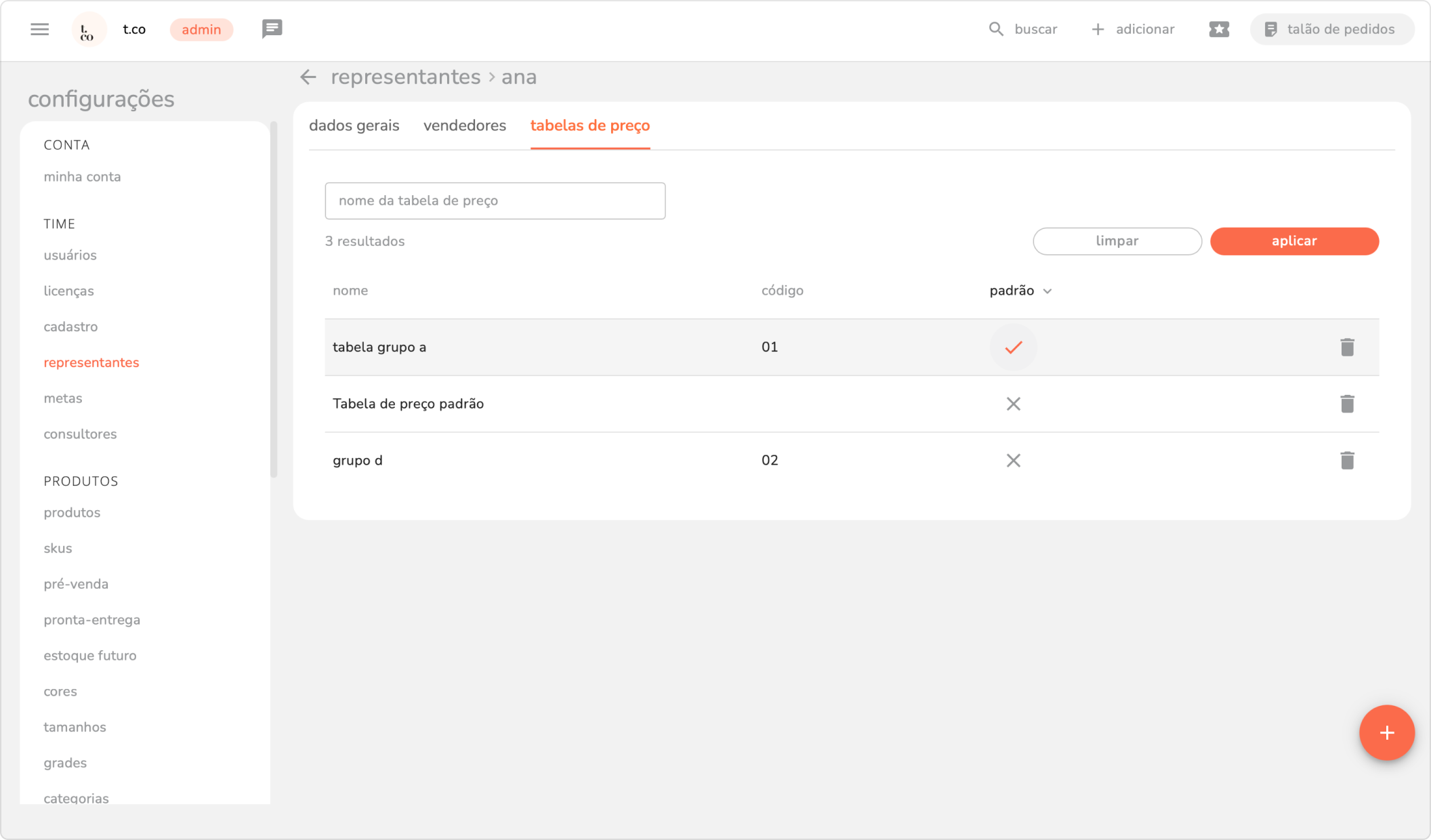Switch to the vendedores tab
Viewport: 1431px width, 840px height.
point(465,125)
